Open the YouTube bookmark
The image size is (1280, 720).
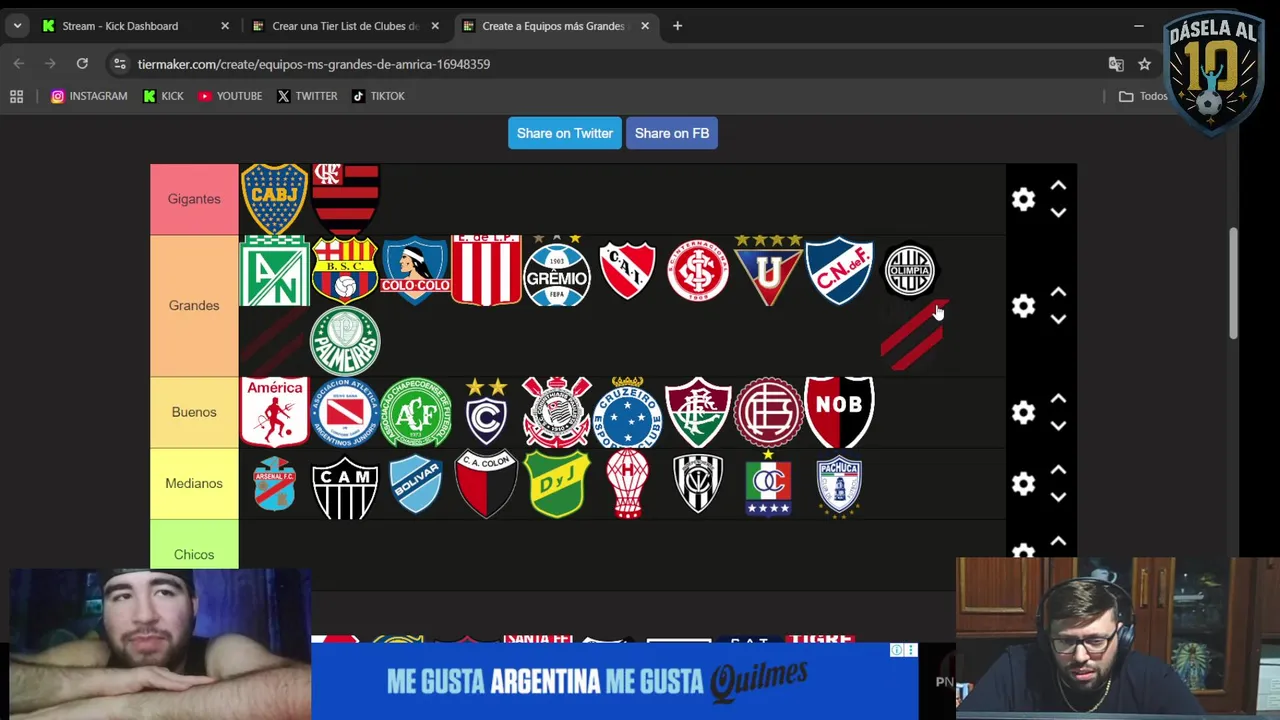pyautogui.click(x=230, y=96)
